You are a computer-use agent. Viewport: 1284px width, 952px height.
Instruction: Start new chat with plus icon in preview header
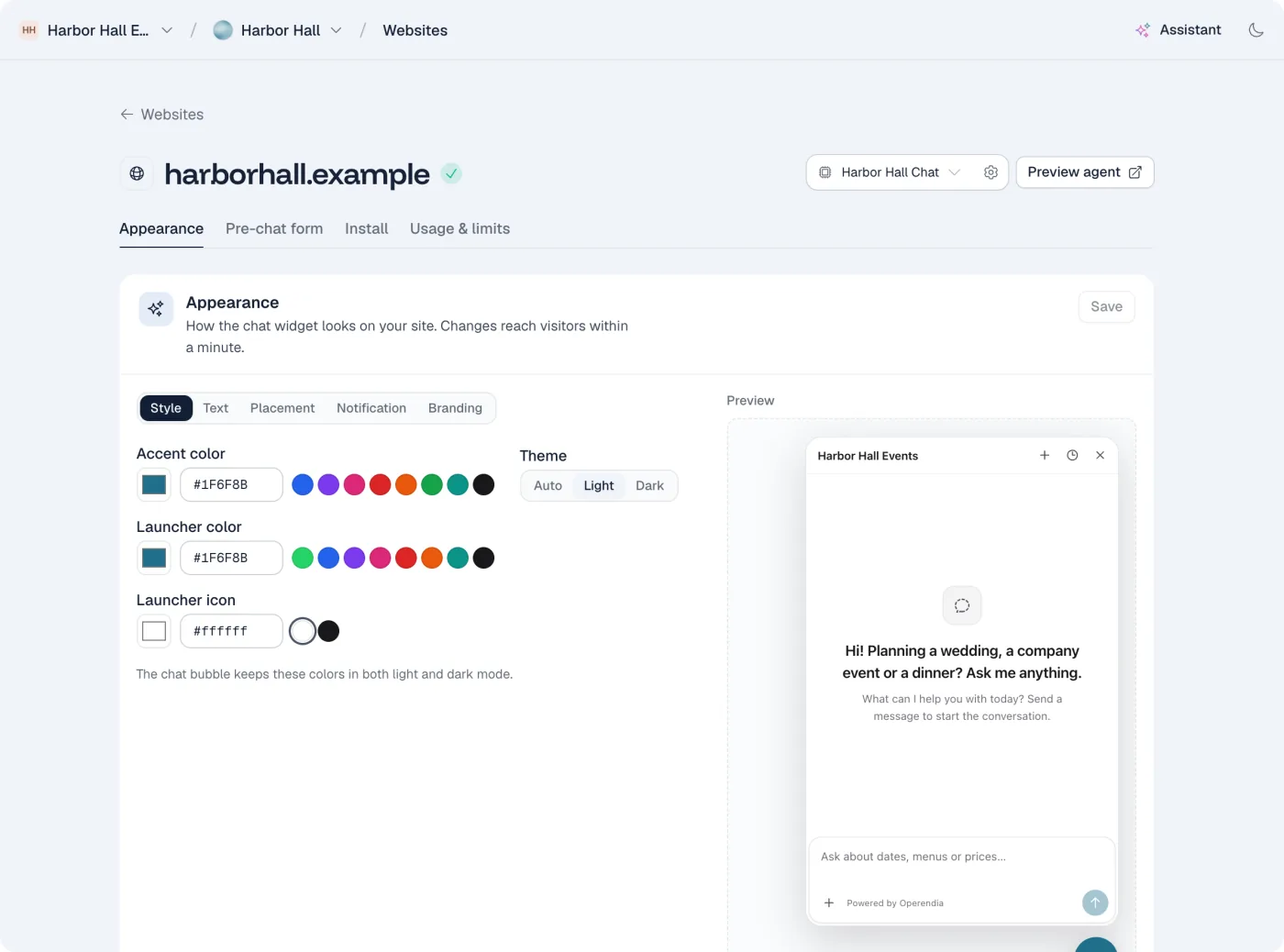click(x=1044, y=456)
